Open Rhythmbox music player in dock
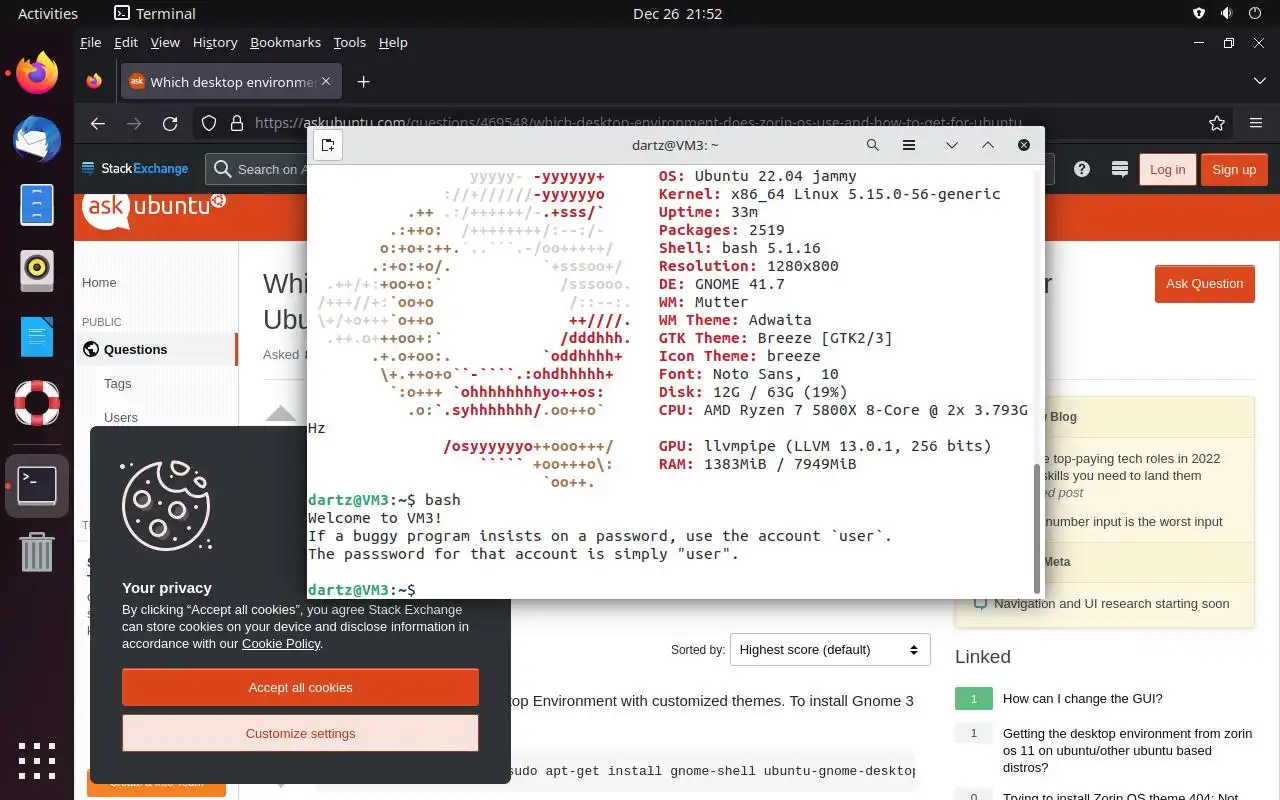The height and width of the screenshot is (800, 1280). (37, 270)
